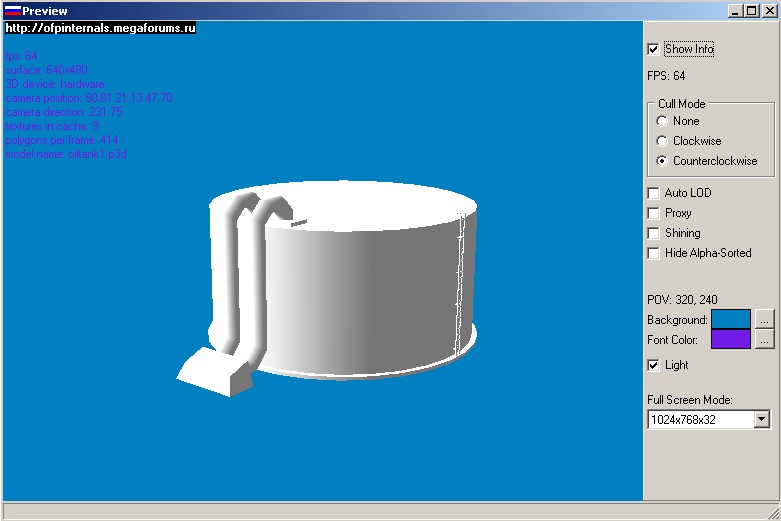Click the 1024x768x32 resolution field
Screen dimensions: 781x521
699,420
